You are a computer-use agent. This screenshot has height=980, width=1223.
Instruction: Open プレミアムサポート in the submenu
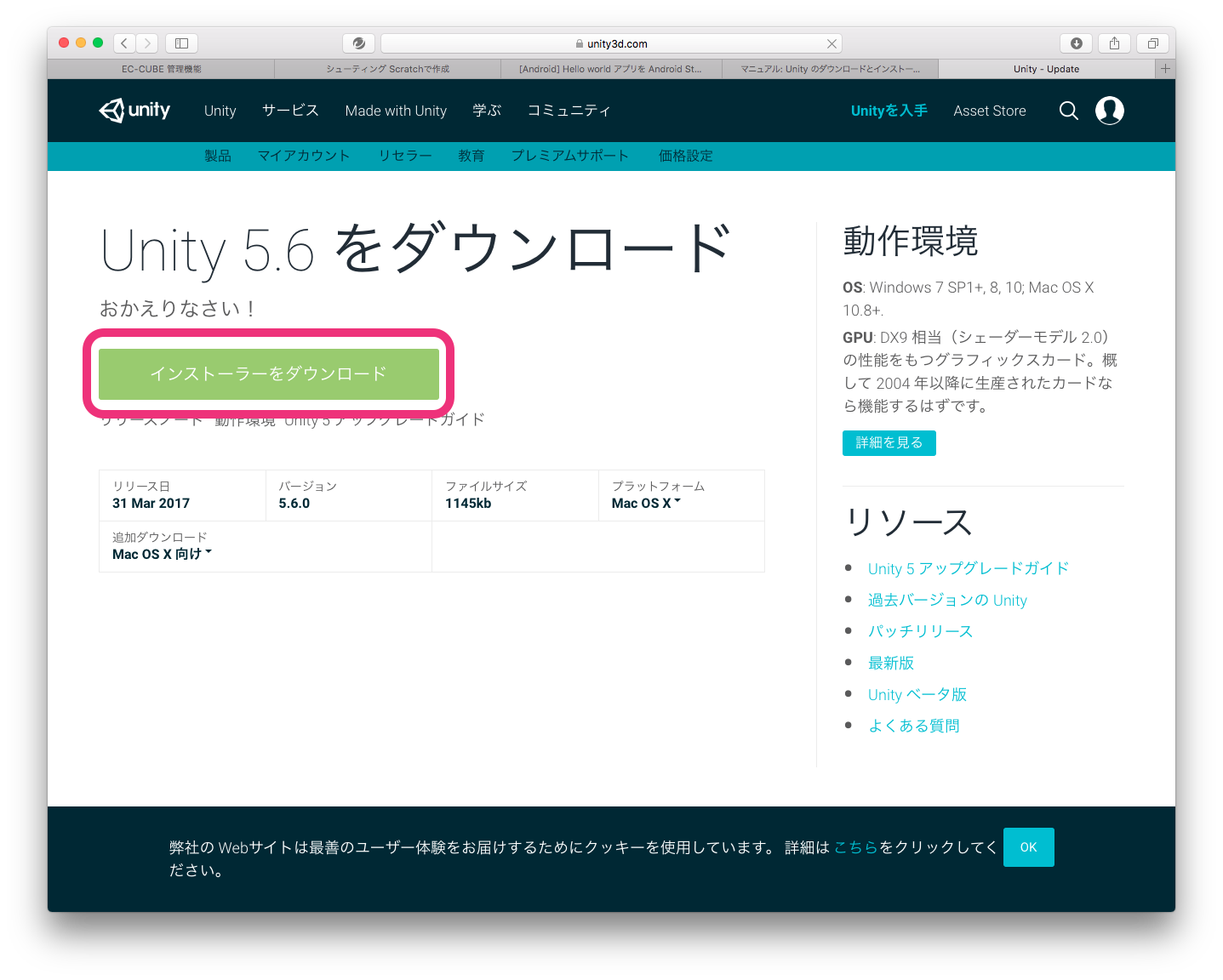click(x=569, y=156)
